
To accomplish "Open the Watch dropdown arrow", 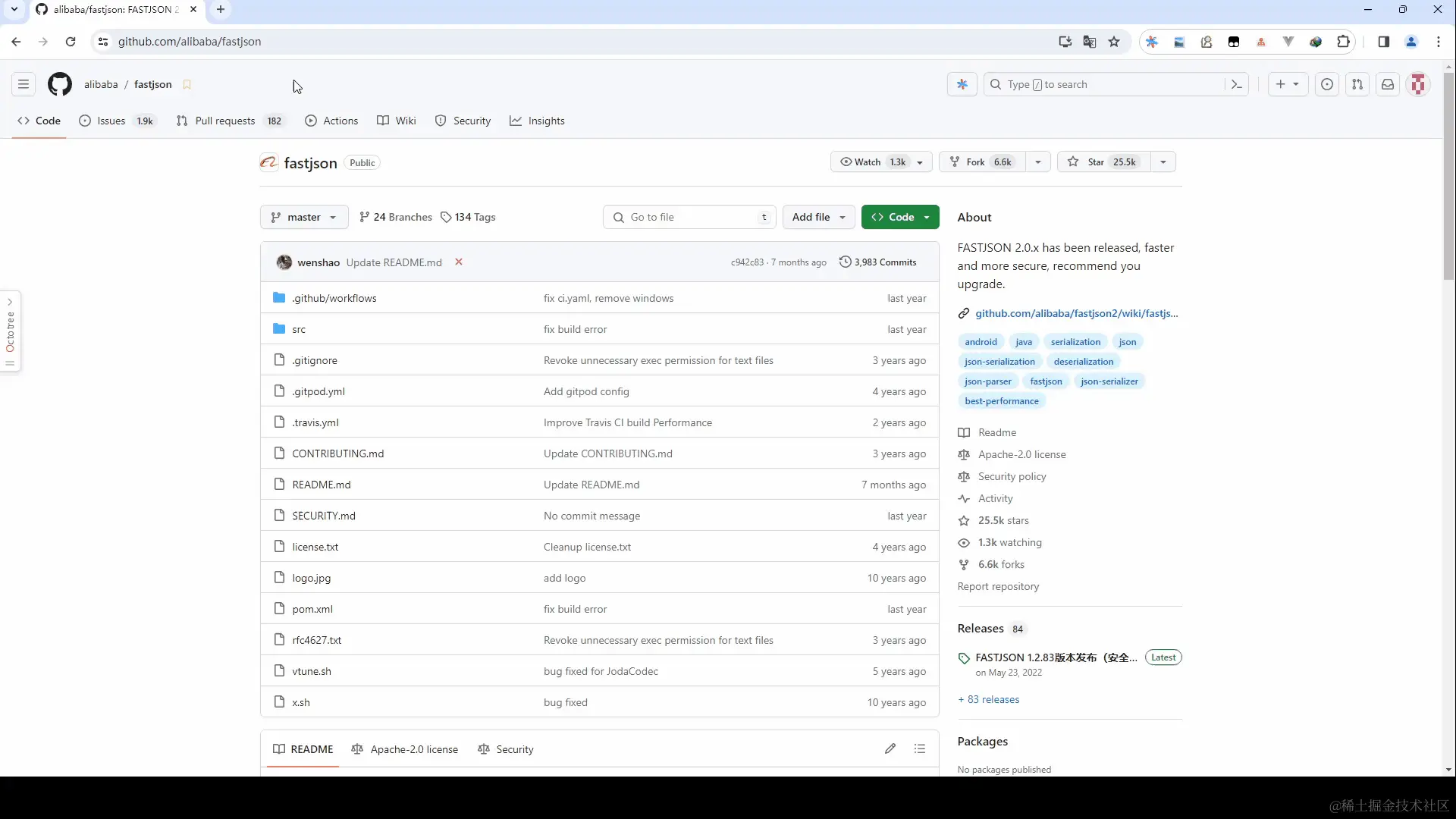I will [x=919, y=162].
